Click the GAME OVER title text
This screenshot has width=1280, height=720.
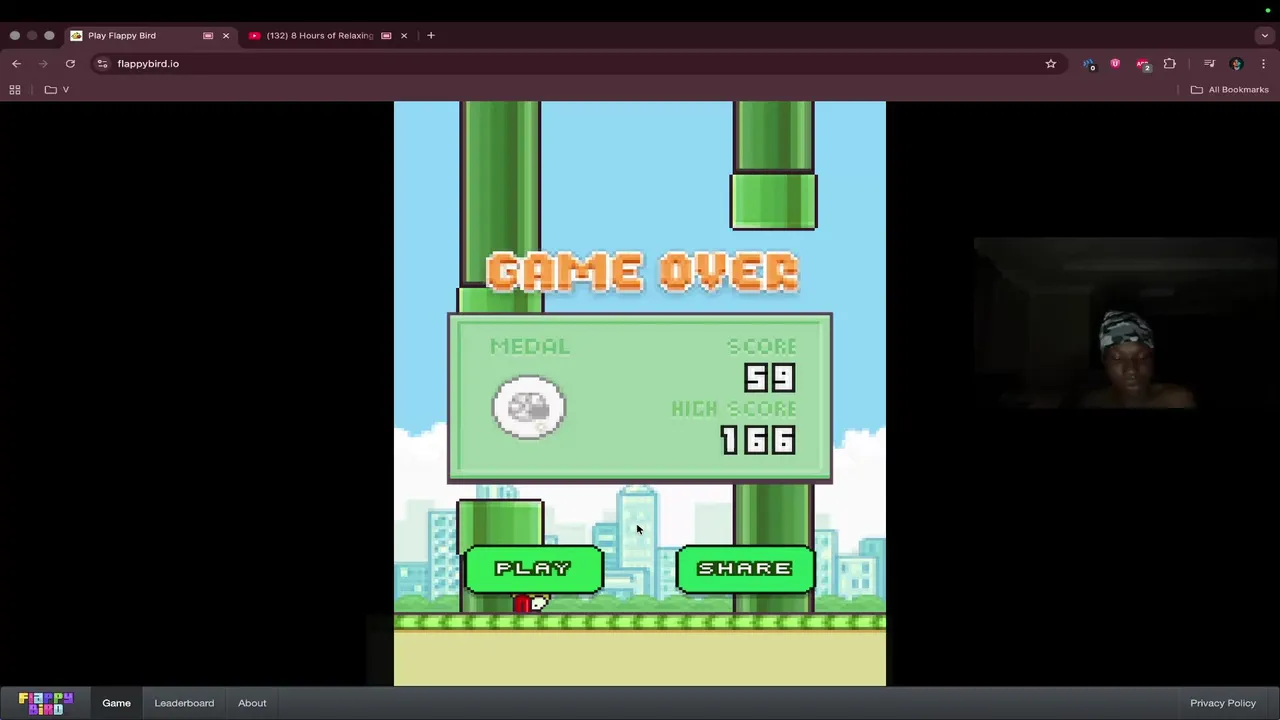643,272
